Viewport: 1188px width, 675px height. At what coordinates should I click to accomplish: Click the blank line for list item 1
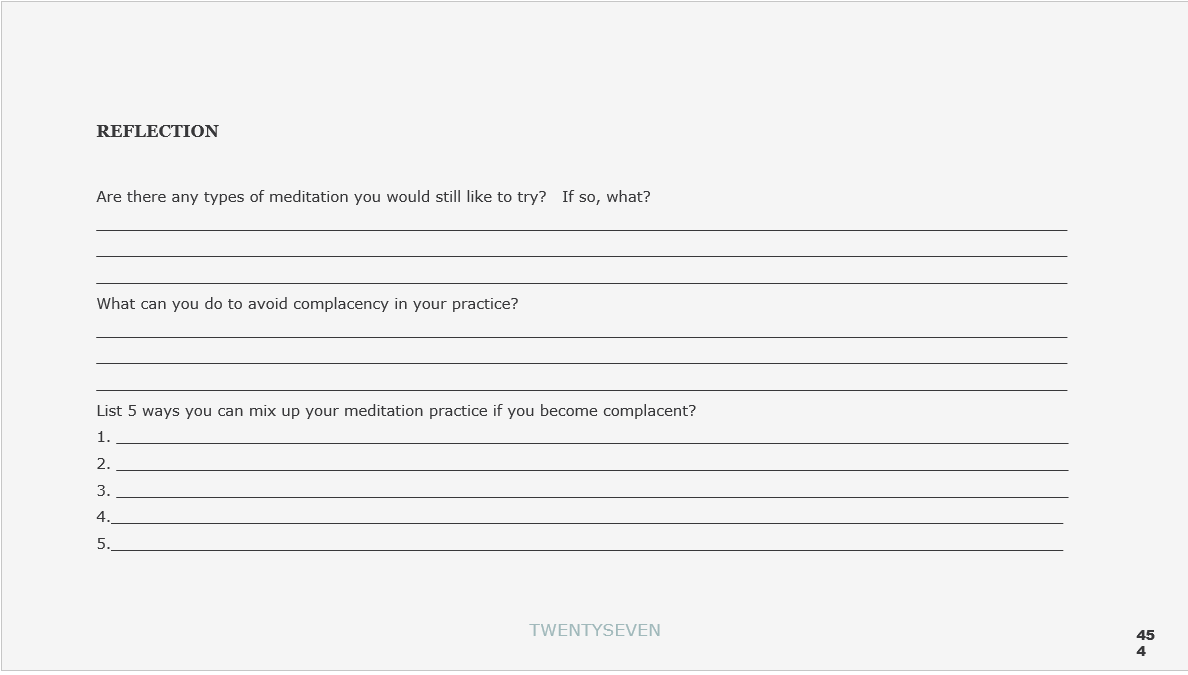tap(592, 440)
